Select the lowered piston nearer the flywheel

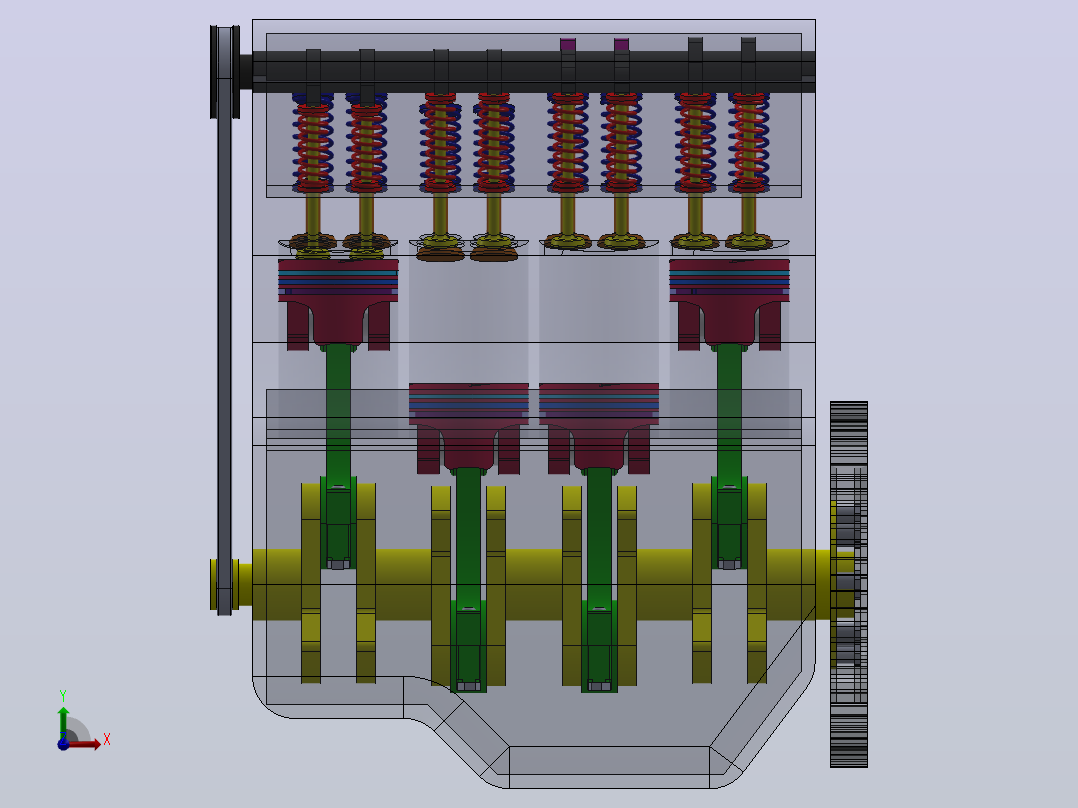pyautogui.click(x=599, y=428)
